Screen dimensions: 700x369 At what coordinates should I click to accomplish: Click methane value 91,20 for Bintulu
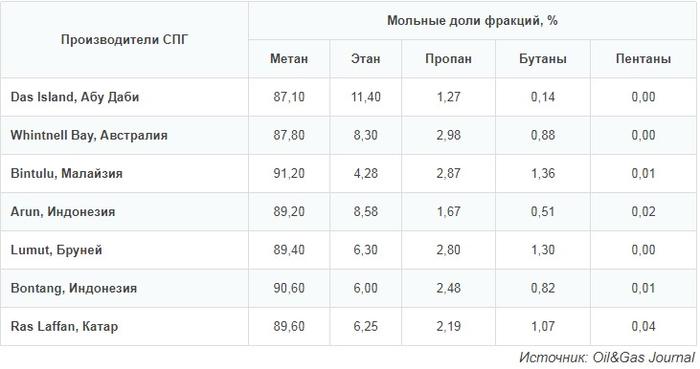(x=289, y=174)
